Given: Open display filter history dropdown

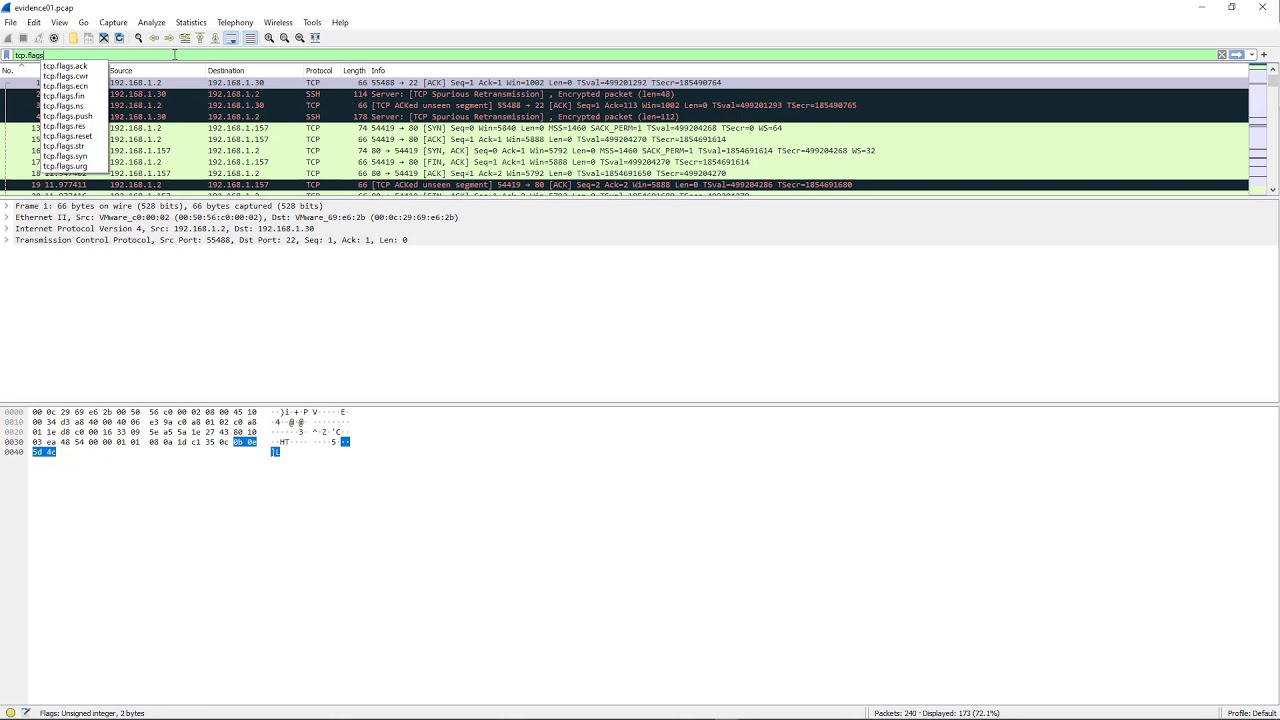Looking at the screenshot, I should click(x=1251, y=55).
